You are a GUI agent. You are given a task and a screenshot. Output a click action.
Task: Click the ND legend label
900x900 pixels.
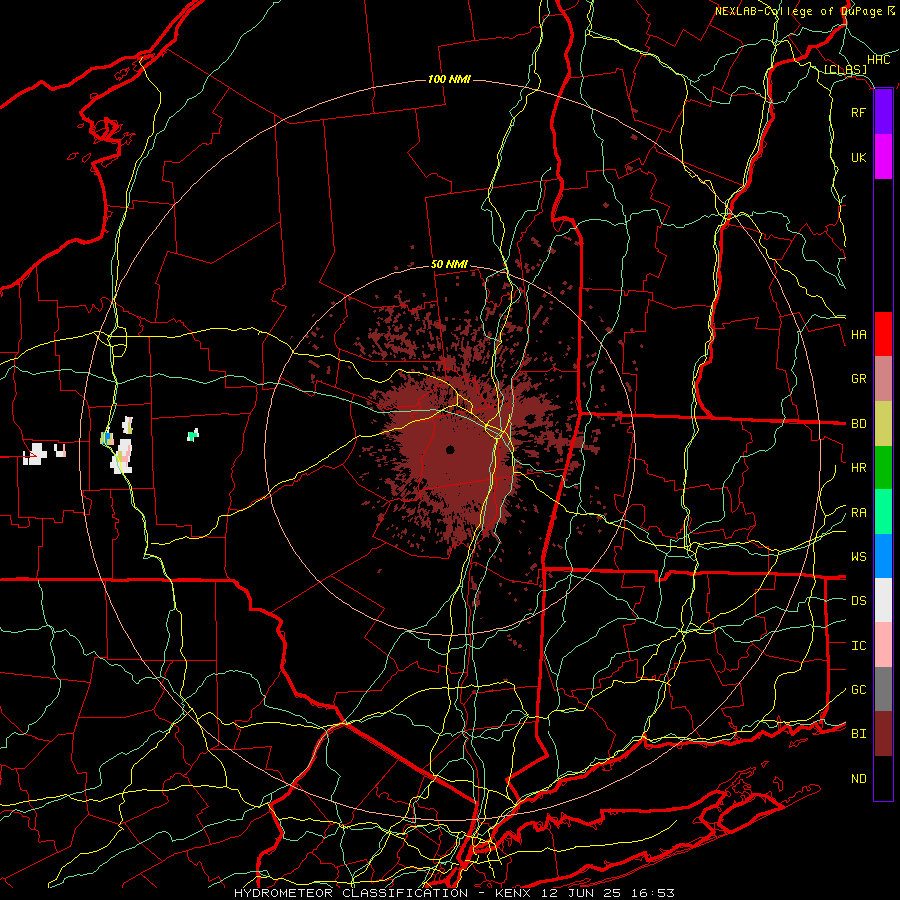[x=859, y=779]
